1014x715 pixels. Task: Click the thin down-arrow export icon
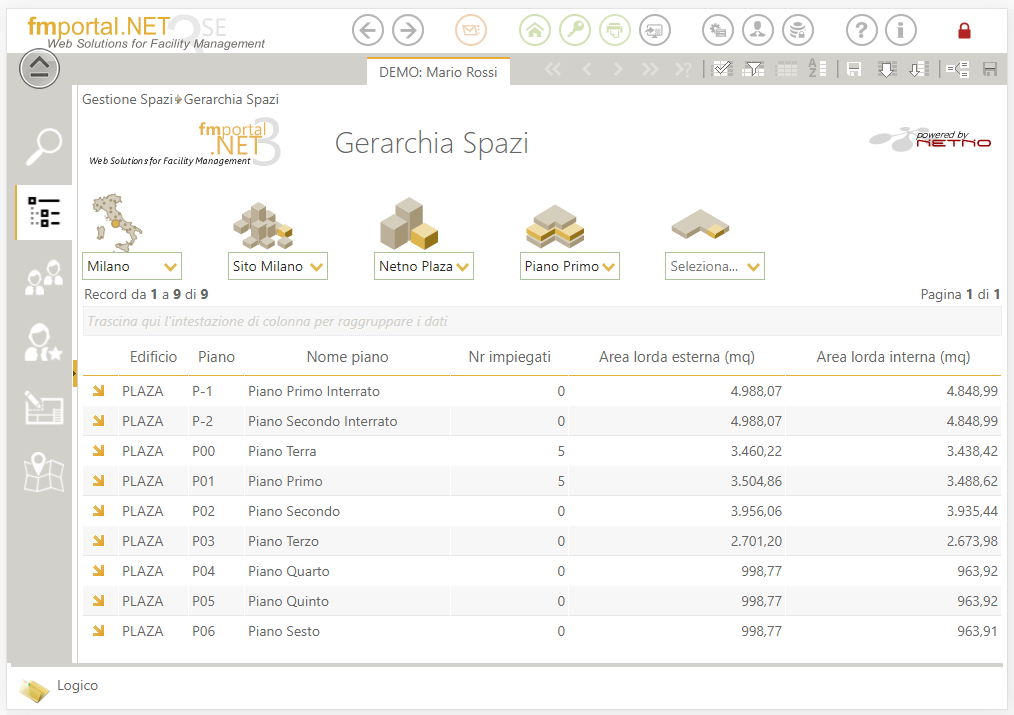click(x=919, y=69)
